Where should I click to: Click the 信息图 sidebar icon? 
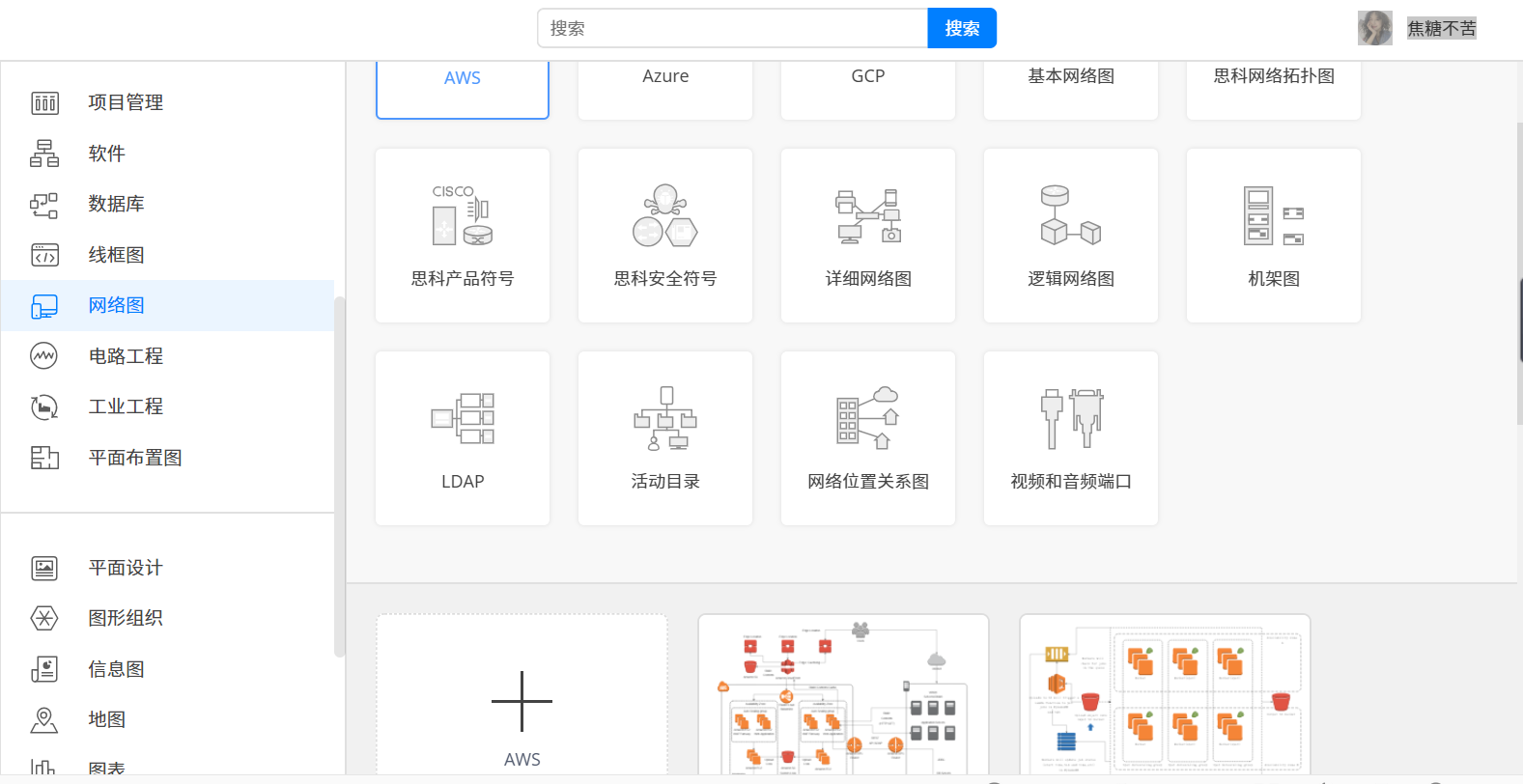tap(44, 669)
